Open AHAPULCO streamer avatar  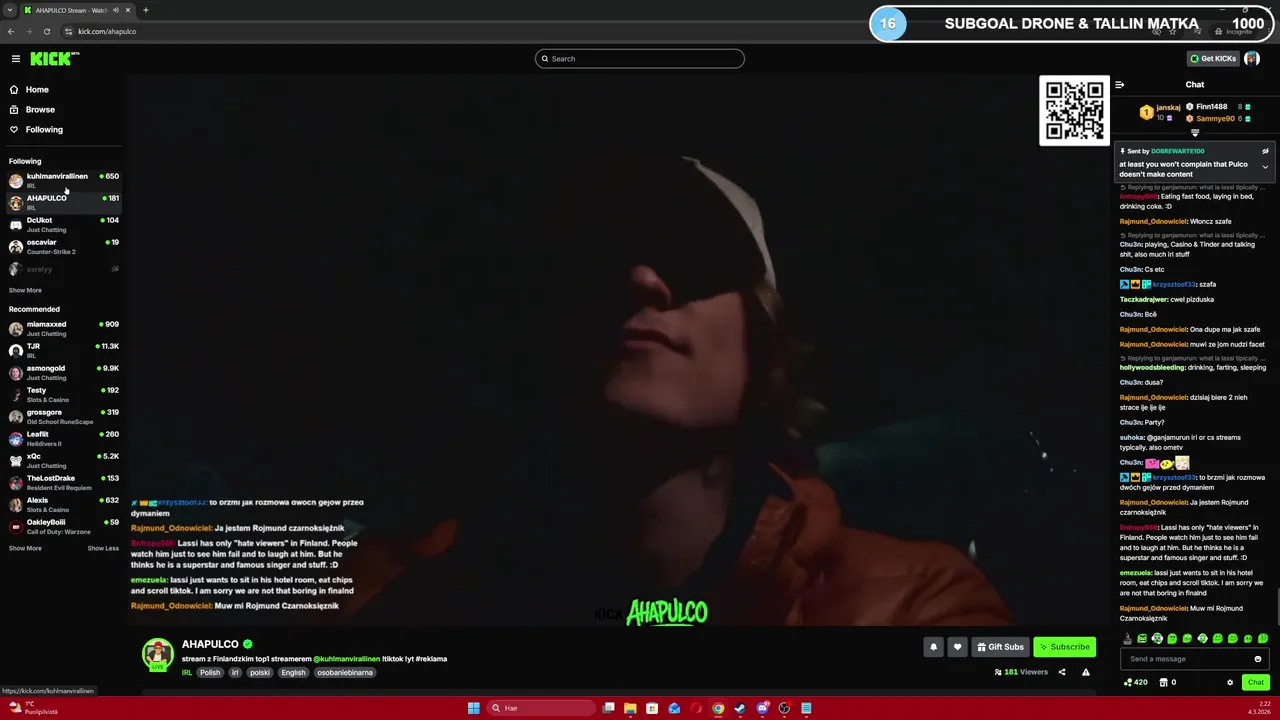point(157,654)
